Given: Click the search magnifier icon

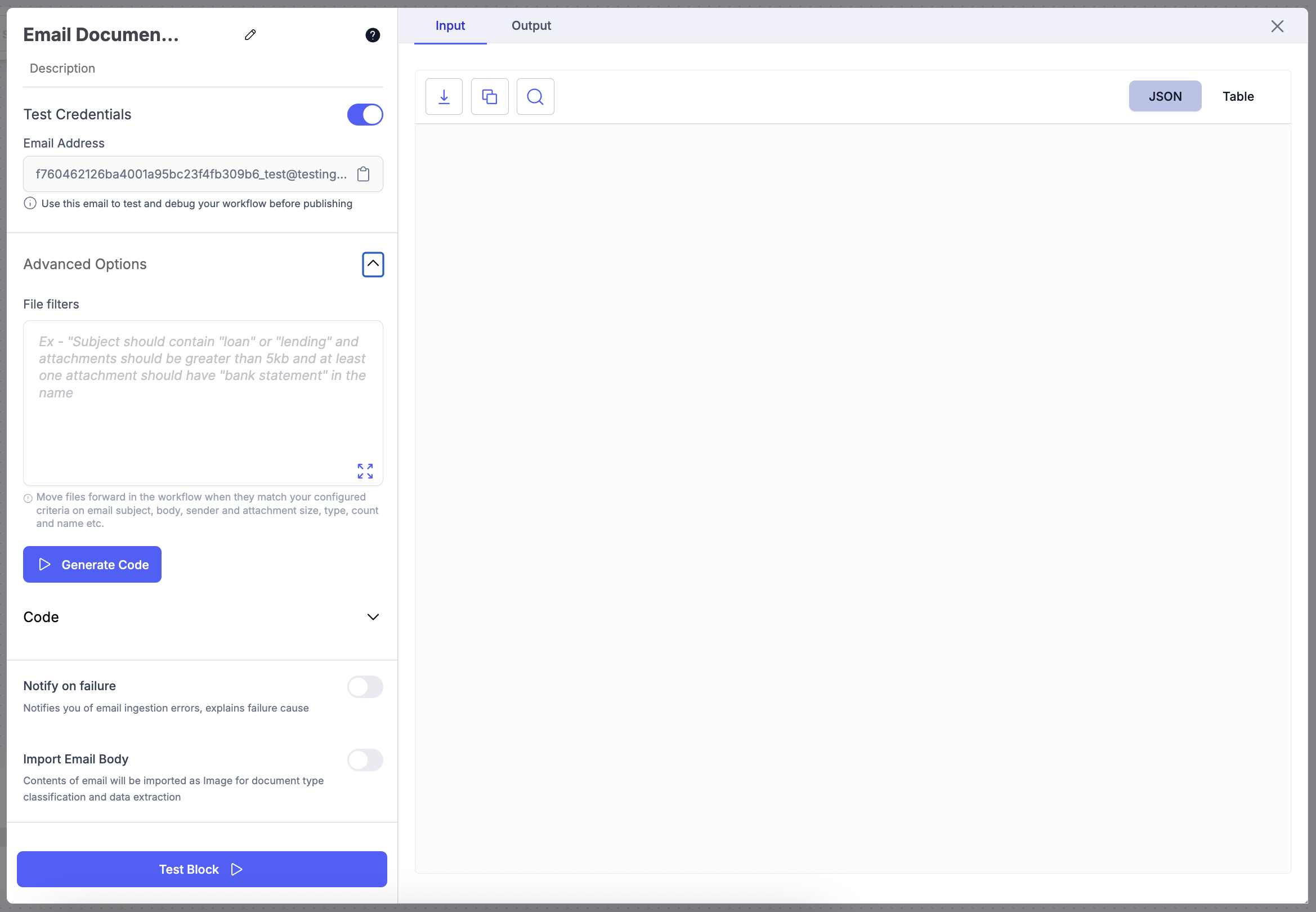Looking at the screenshot, I should pos(535,97).
